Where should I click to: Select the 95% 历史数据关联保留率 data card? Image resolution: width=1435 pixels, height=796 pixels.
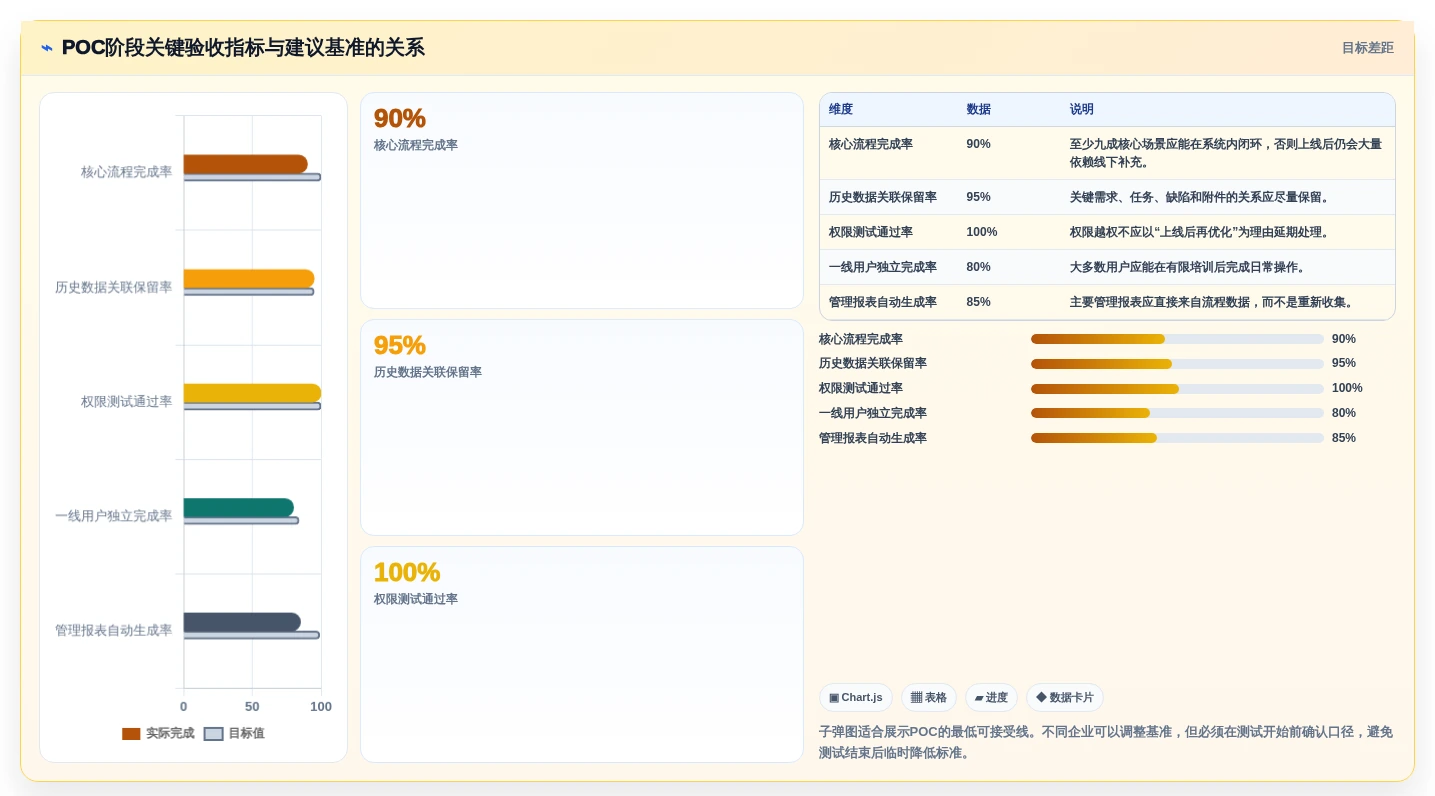click(x=582, y=427)
